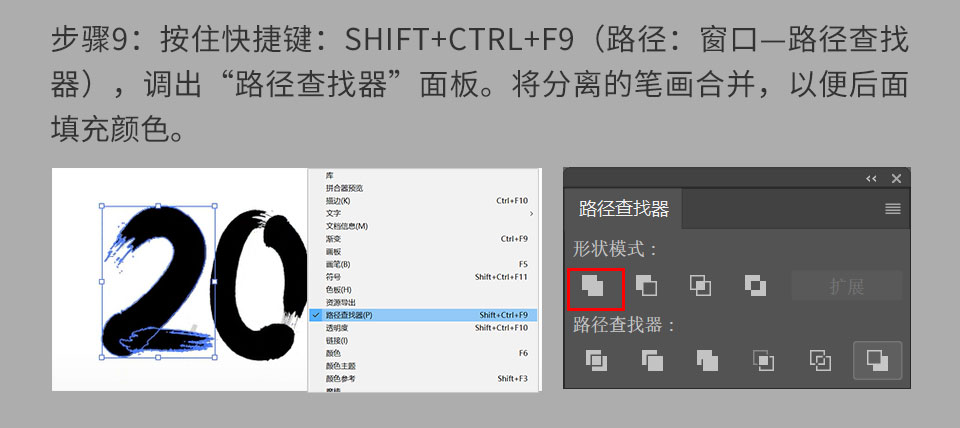Screen dimensions: 960x428
Task: Click the Crop pathfinder icon
Action: click(763, 360)
